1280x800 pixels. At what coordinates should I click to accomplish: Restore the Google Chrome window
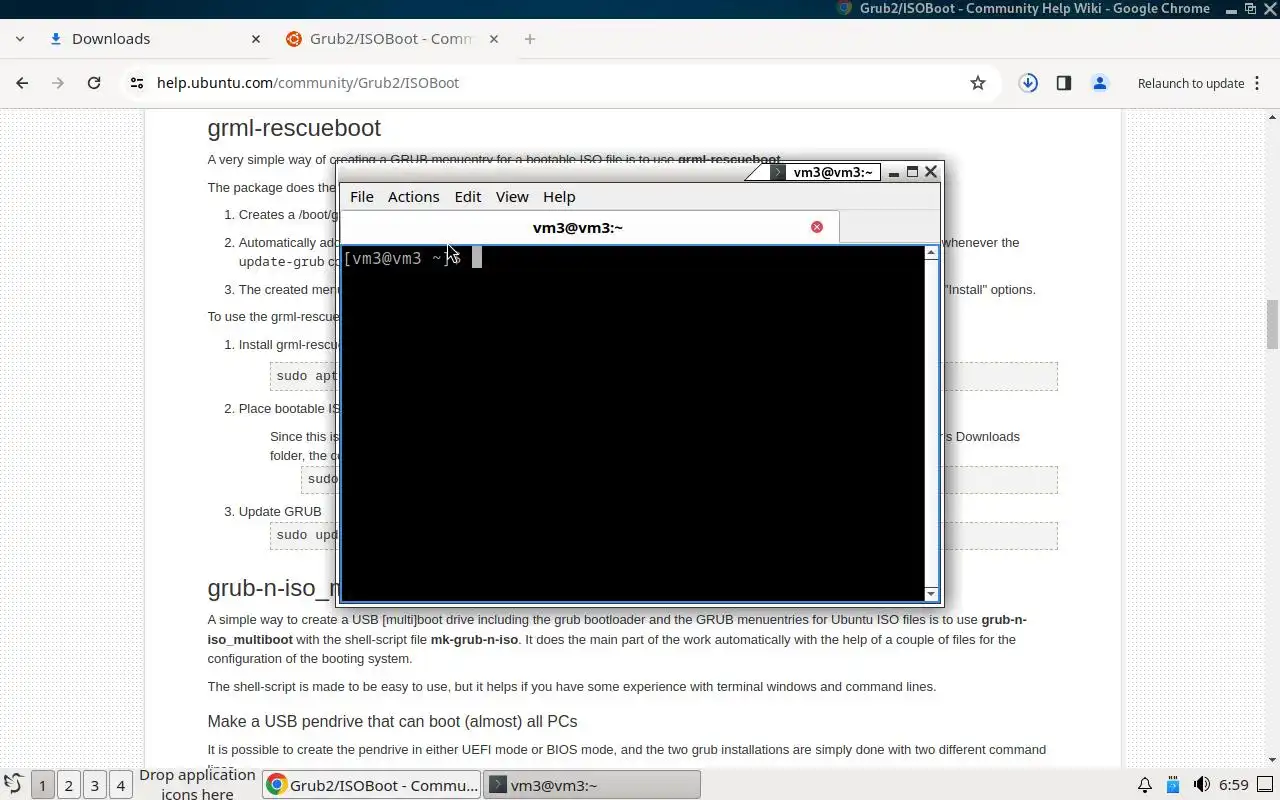point(1250,8)
